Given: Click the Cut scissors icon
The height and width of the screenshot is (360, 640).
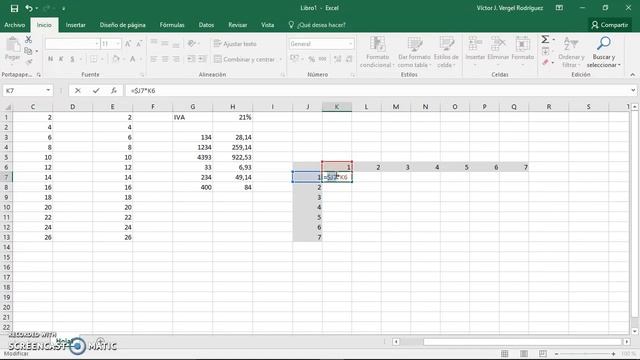Looking at the screenshot, I should click(x=28, y=40).
